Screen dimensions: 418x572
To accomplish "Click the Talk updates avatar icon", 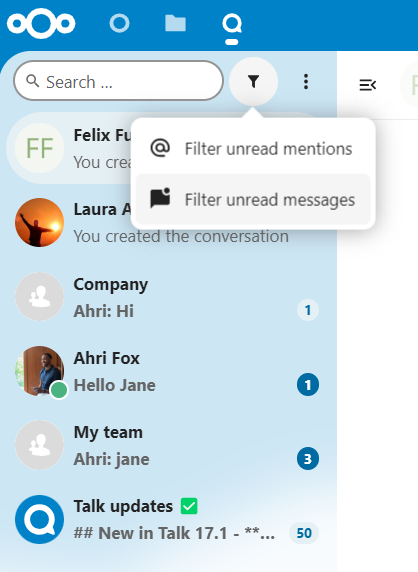I will (x=39, y=519).
